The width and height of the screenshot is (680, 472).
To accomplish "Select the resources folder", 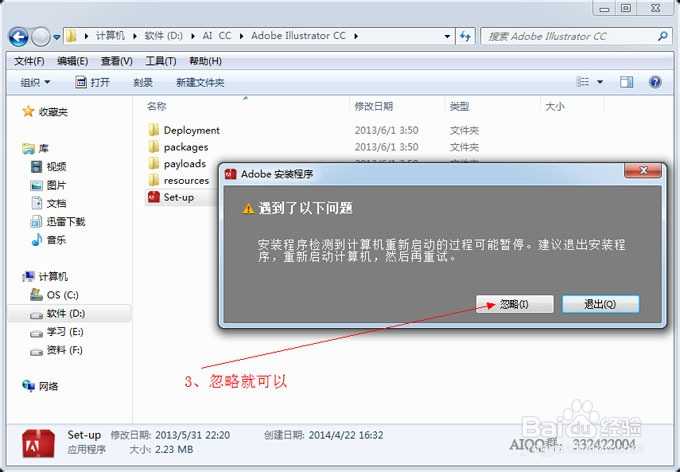I will pos(178,180).
